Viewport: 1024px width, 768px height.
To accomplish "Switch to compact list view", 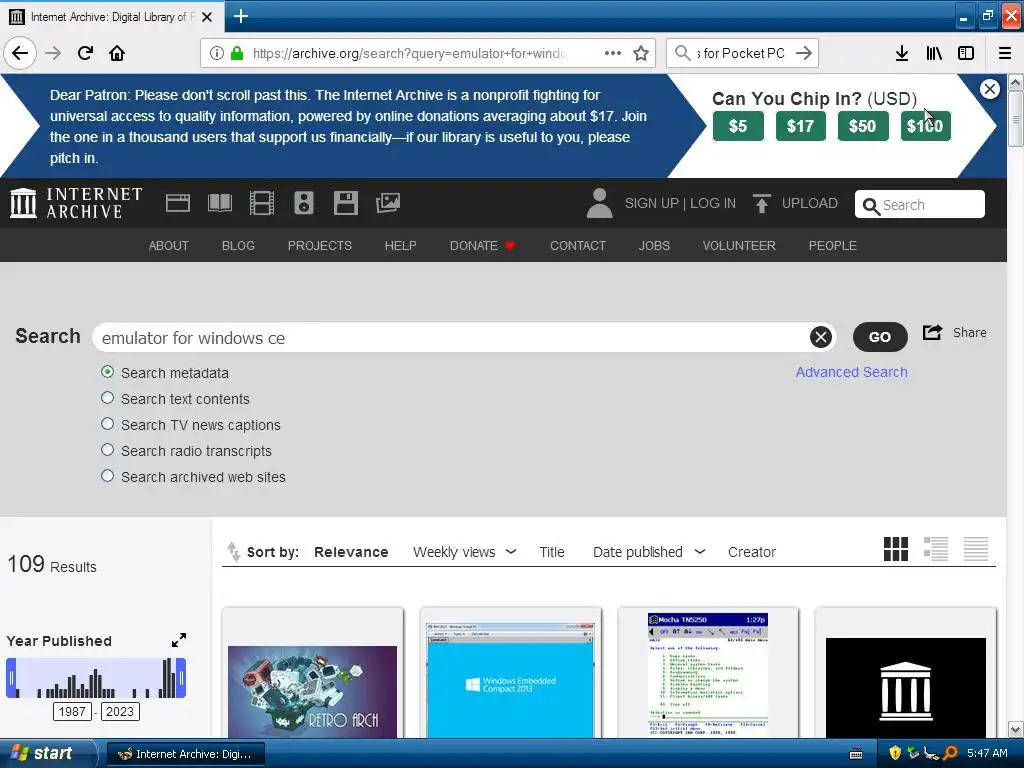I will point(976,549).
